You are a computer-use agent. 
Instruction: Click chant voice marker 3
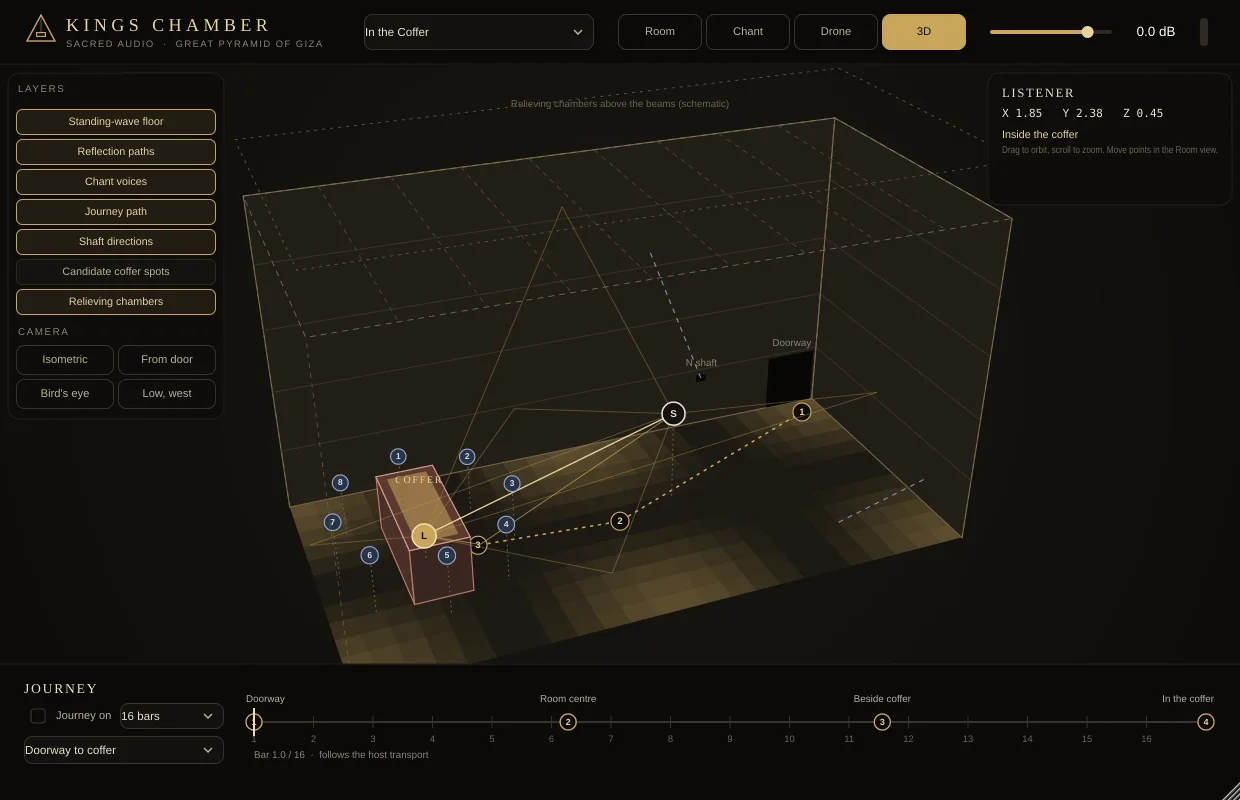coord(512,484)
